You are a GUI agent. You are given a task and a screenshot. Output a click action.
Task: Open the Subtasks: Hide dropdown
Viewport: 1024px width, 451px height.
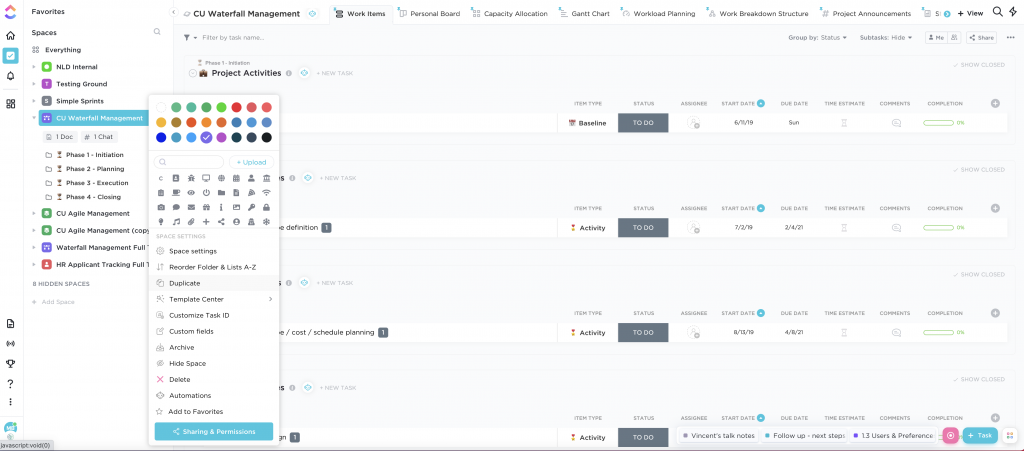pos(886,38)
